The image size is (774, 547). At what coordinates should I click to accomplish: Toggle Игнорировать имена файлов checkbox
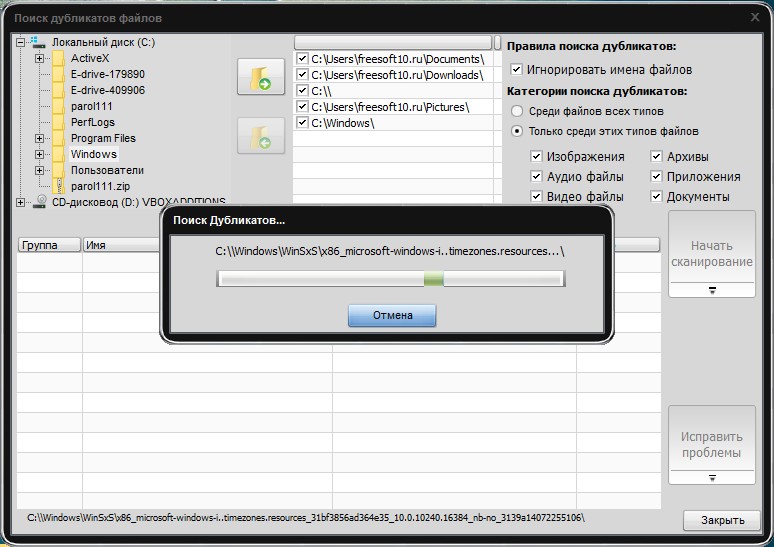[516, 69]
